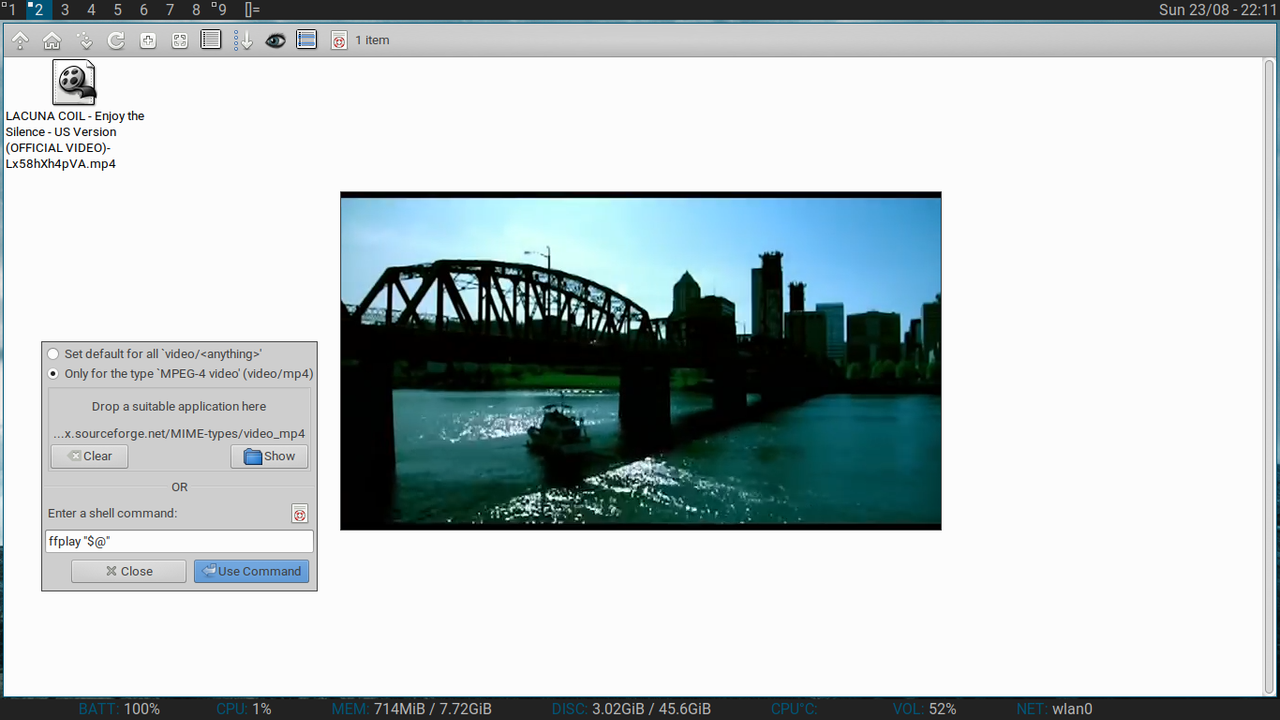Toggle showing hidden files with the eye
Screen dimensions: 1280x720
coord(275,40)
